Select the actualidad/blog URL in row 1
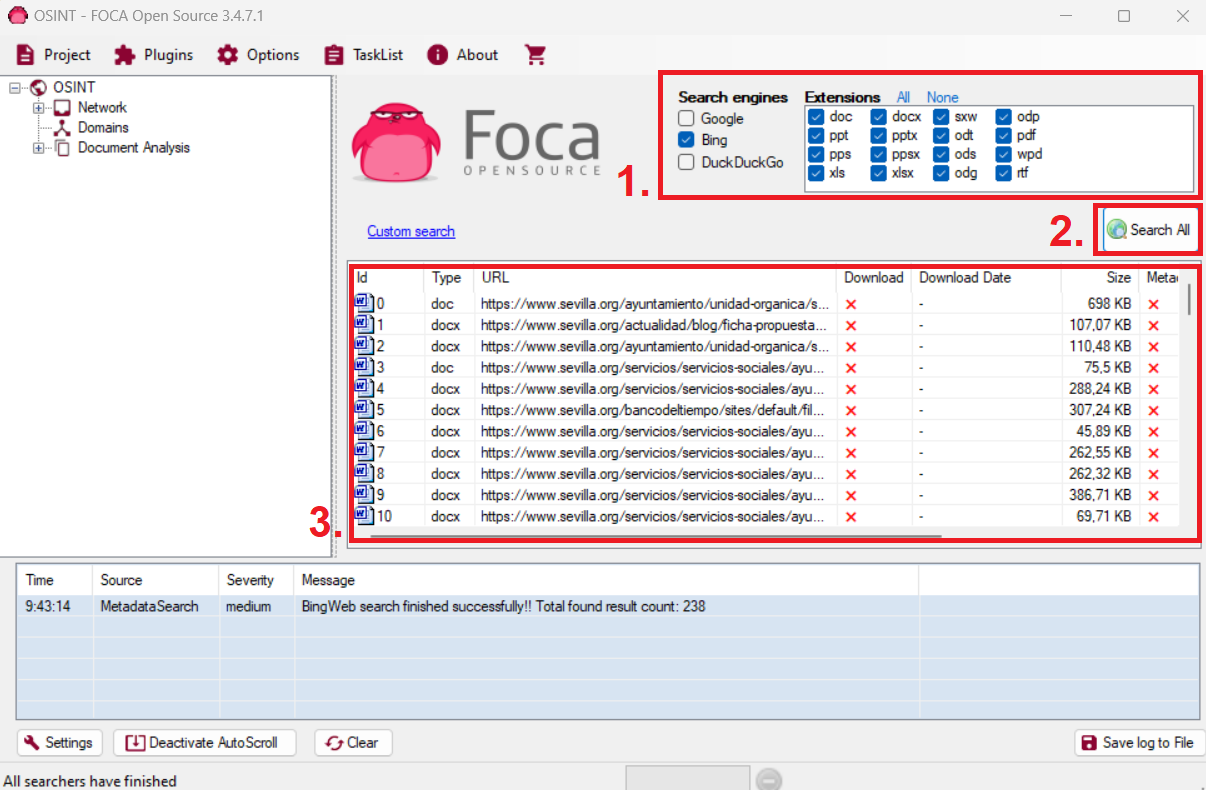This screenshot has height=790, width=1206. click(x=655, y=325)
